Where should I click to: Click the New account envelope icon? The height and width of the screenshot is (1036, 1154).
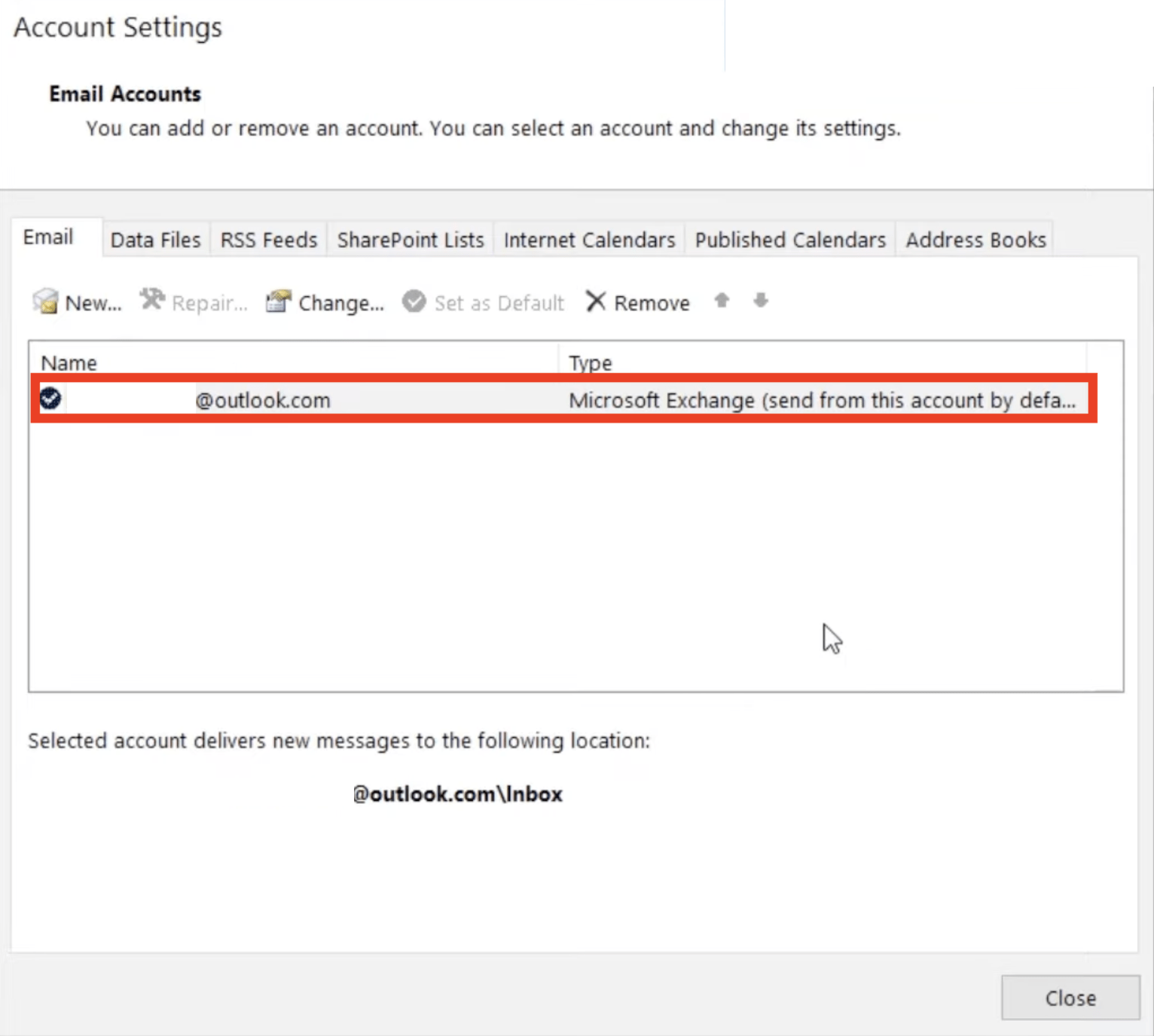pyautogui.click(x=45, y=301)
